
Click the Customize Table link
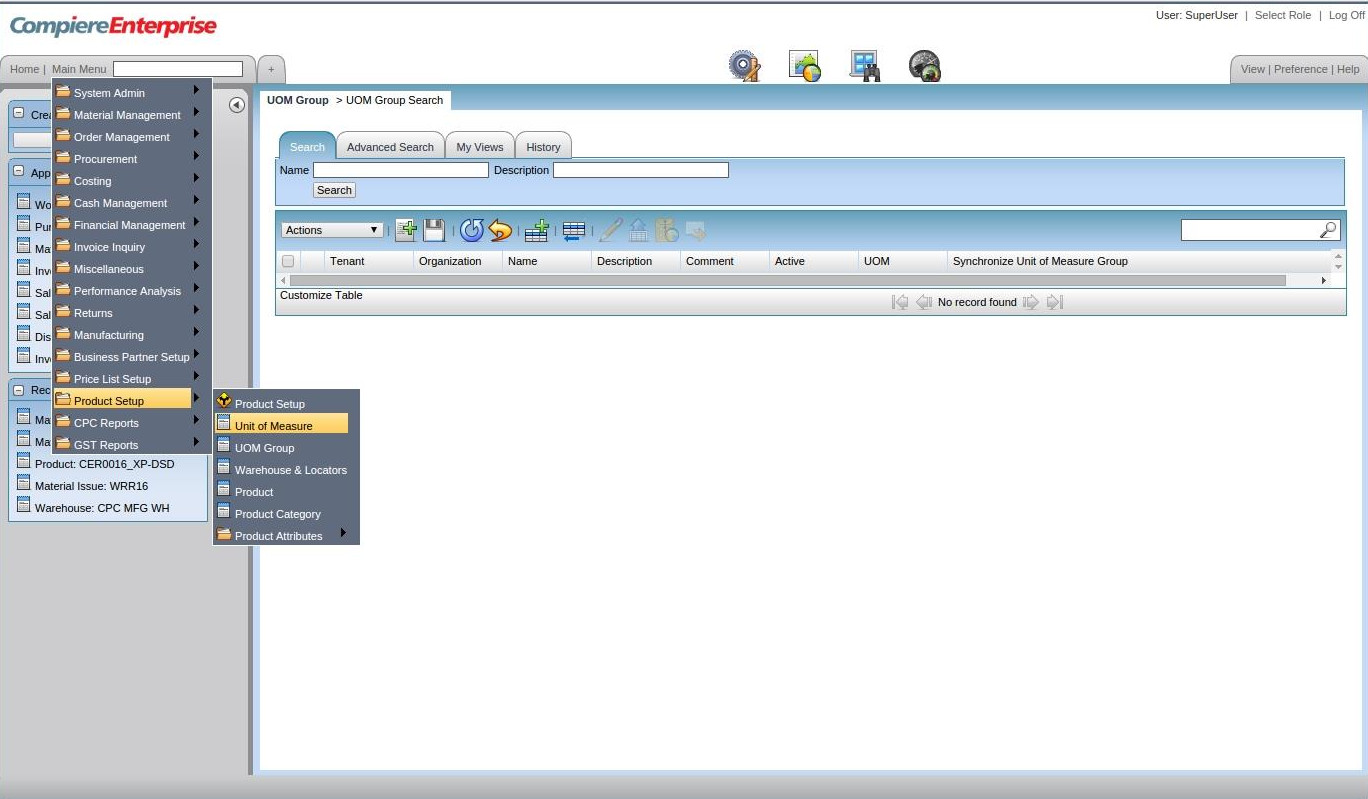tap(321, 295)
